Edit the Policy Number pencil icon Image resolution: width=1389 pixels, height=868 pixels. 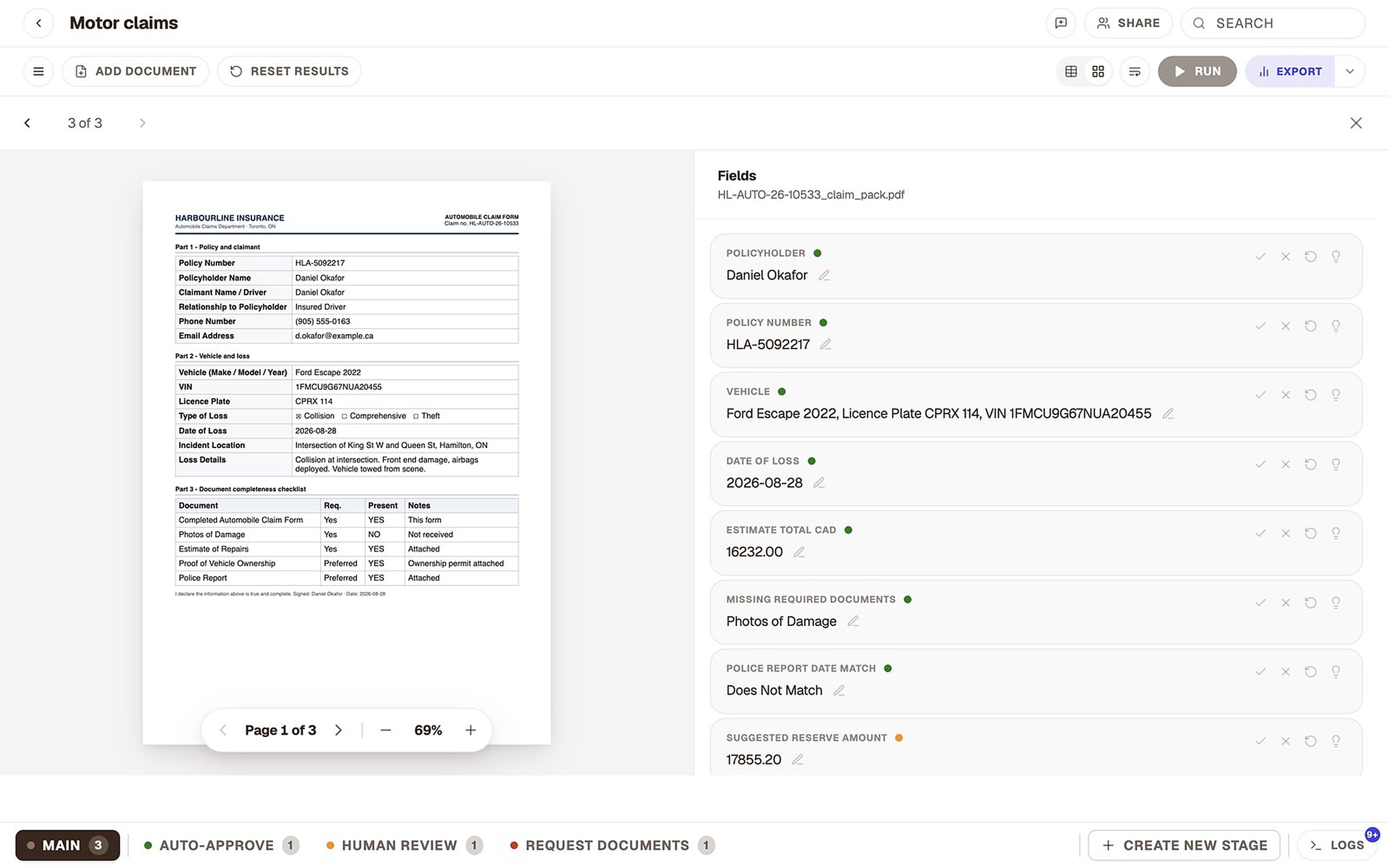click(825, 344)
